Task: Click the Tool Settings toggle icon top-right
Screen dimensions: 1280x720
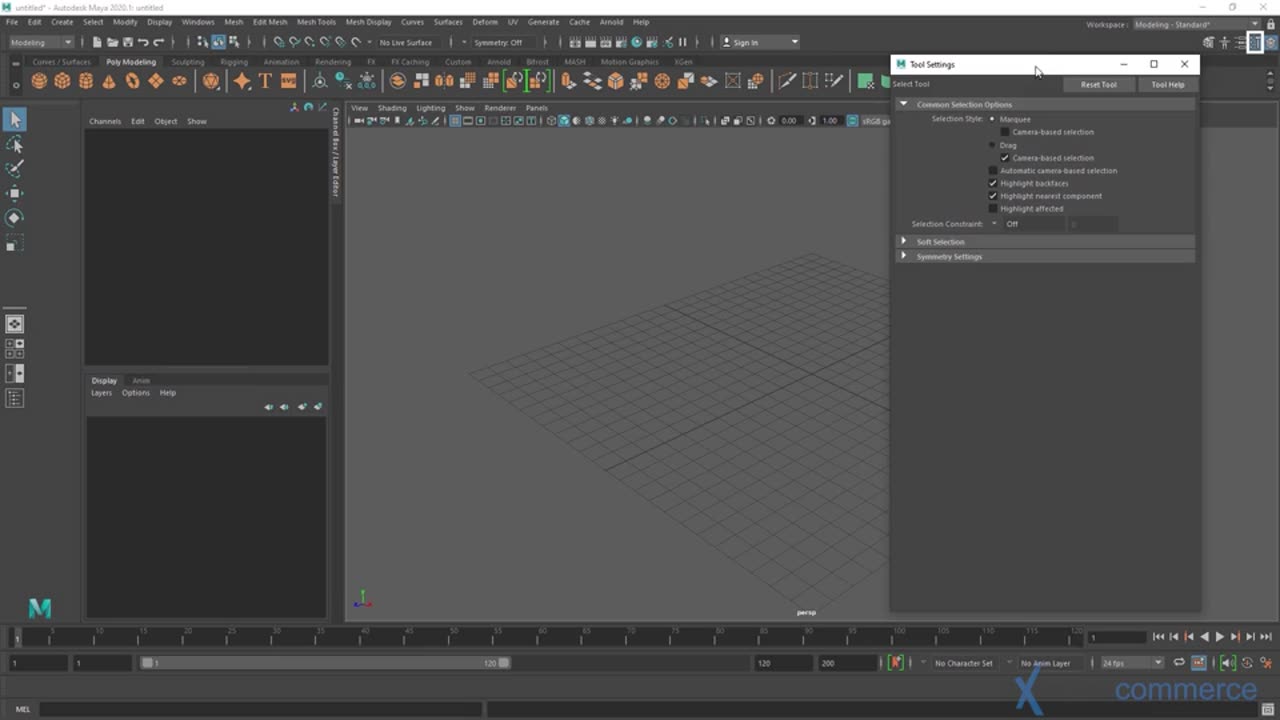Action: pyautogui.click(x=1255, y=42)
